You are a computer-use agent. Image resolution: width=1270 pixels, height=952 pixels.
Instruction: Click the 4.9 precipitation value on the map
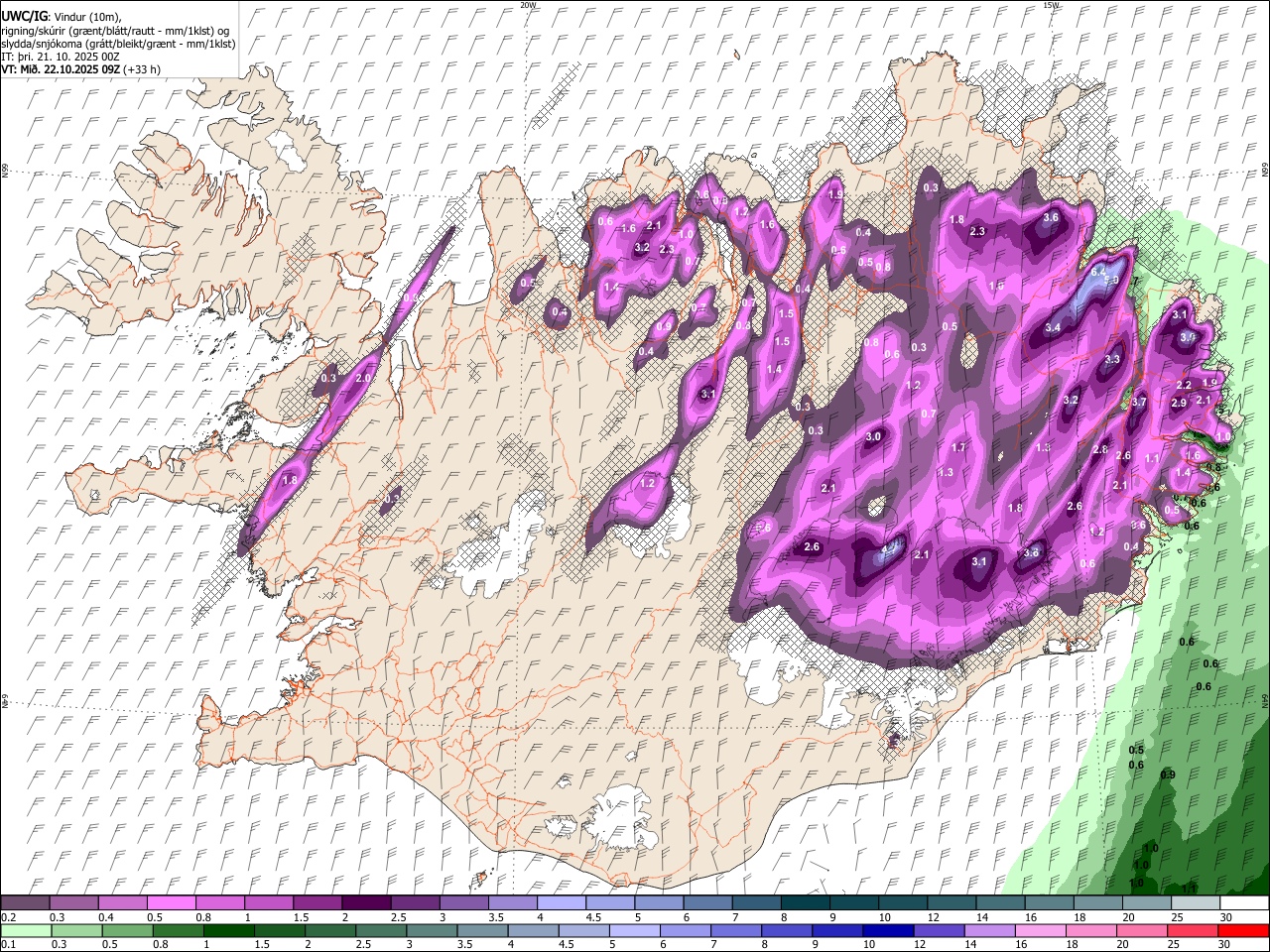point(890,548)
